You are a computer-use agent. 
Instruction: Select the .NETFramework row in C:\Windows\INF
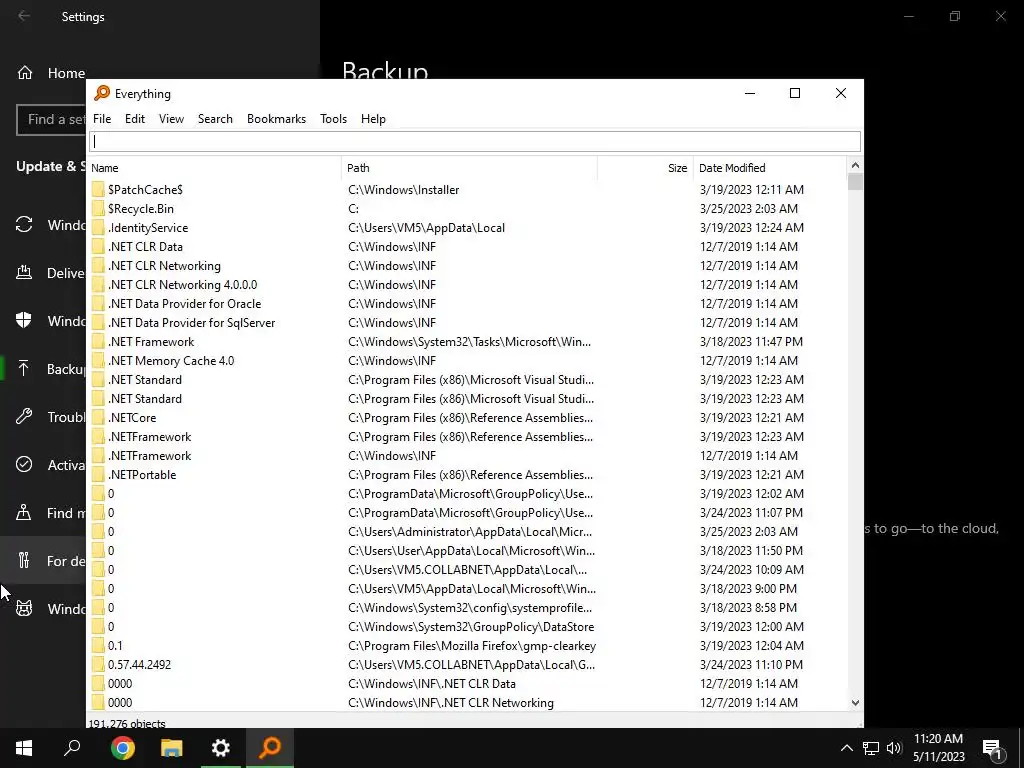click(467, 455)
